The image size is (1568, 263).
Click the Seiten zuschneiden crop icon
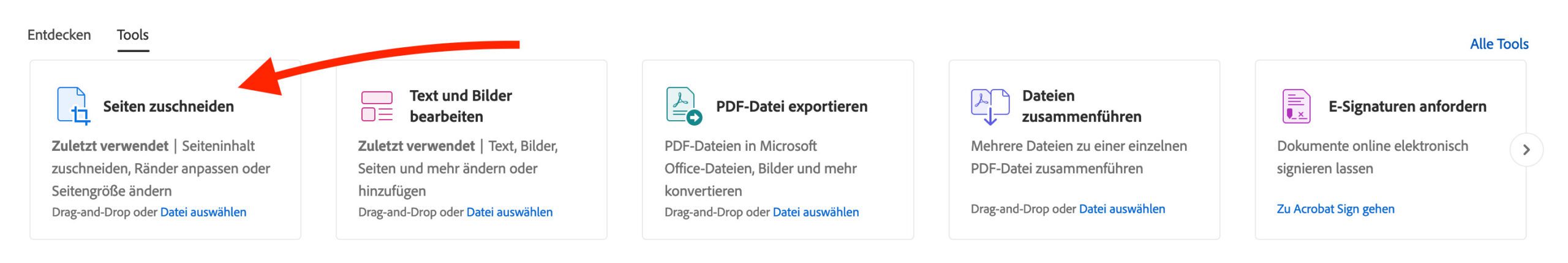click(73, 106)
